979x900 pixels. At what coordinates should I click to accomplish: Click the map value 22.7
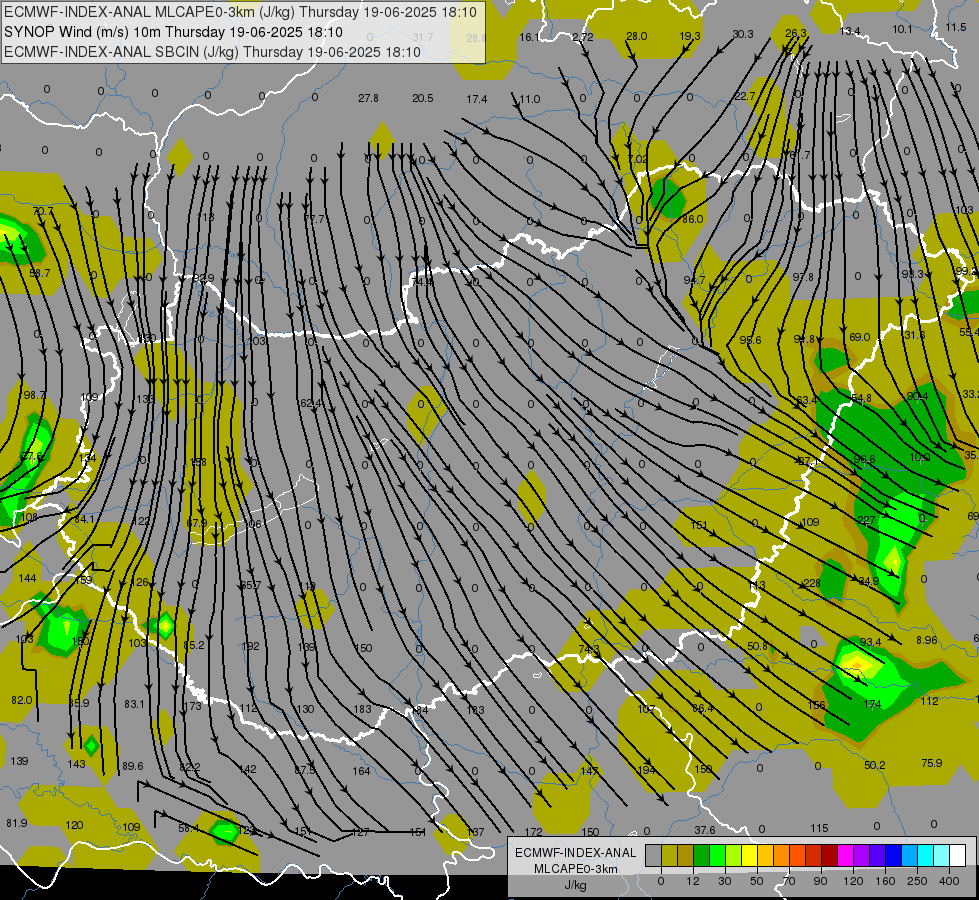[x=744, y=96]
